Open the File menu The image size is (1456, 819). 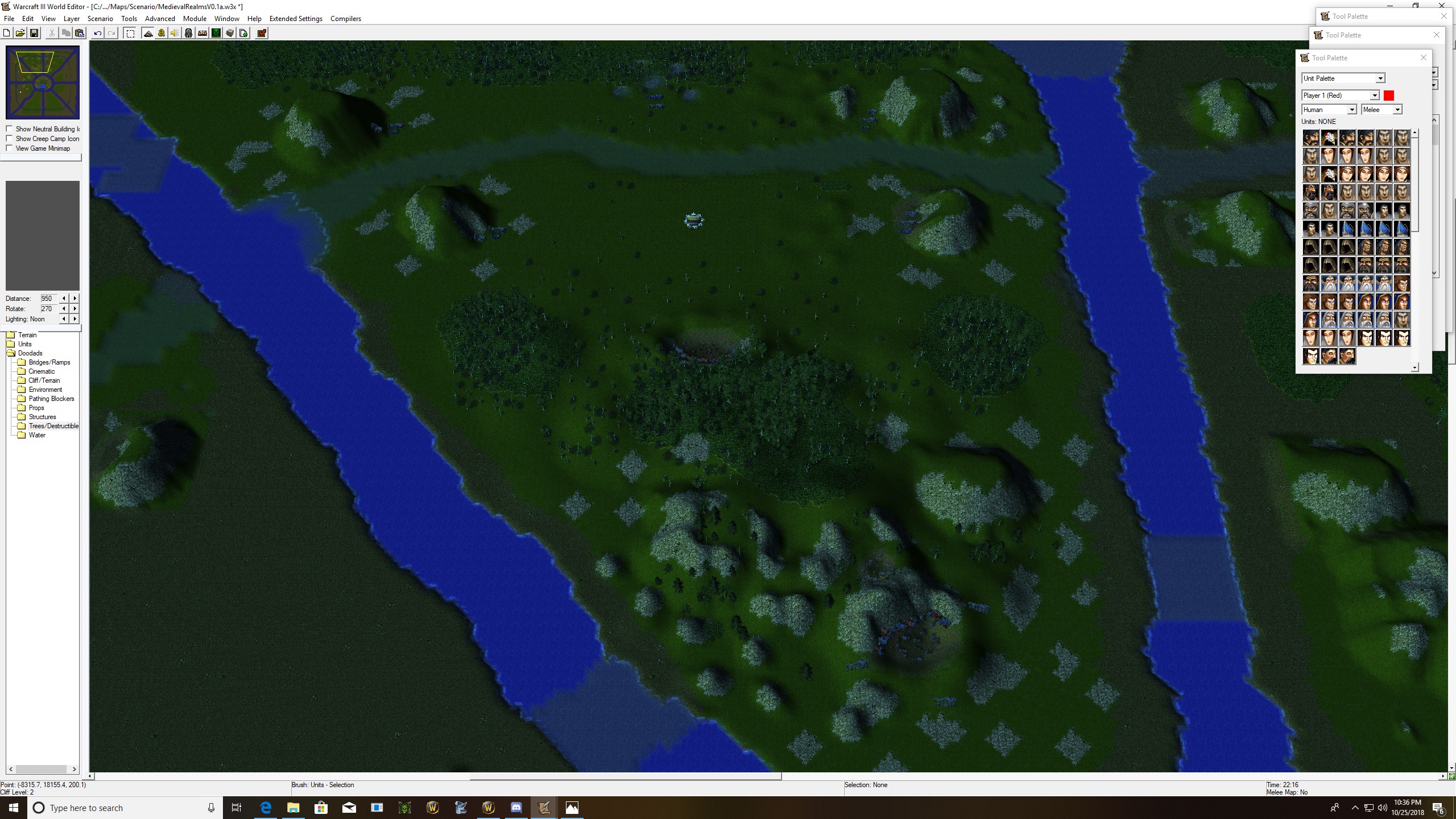(x=9, y=19)
